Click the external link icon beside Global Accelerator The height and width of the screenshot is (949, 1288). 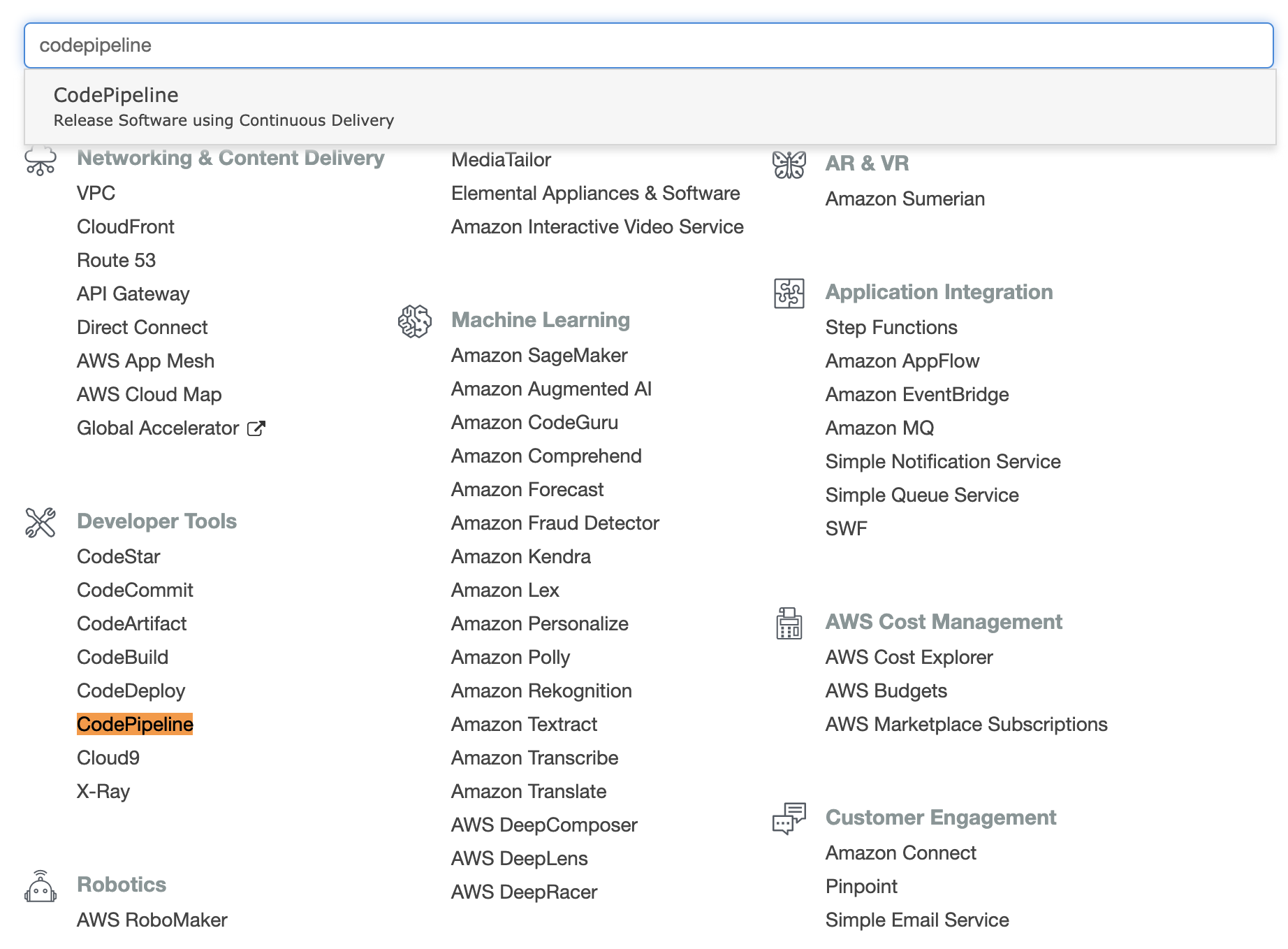pyautogui.click(x=256, y=428)
